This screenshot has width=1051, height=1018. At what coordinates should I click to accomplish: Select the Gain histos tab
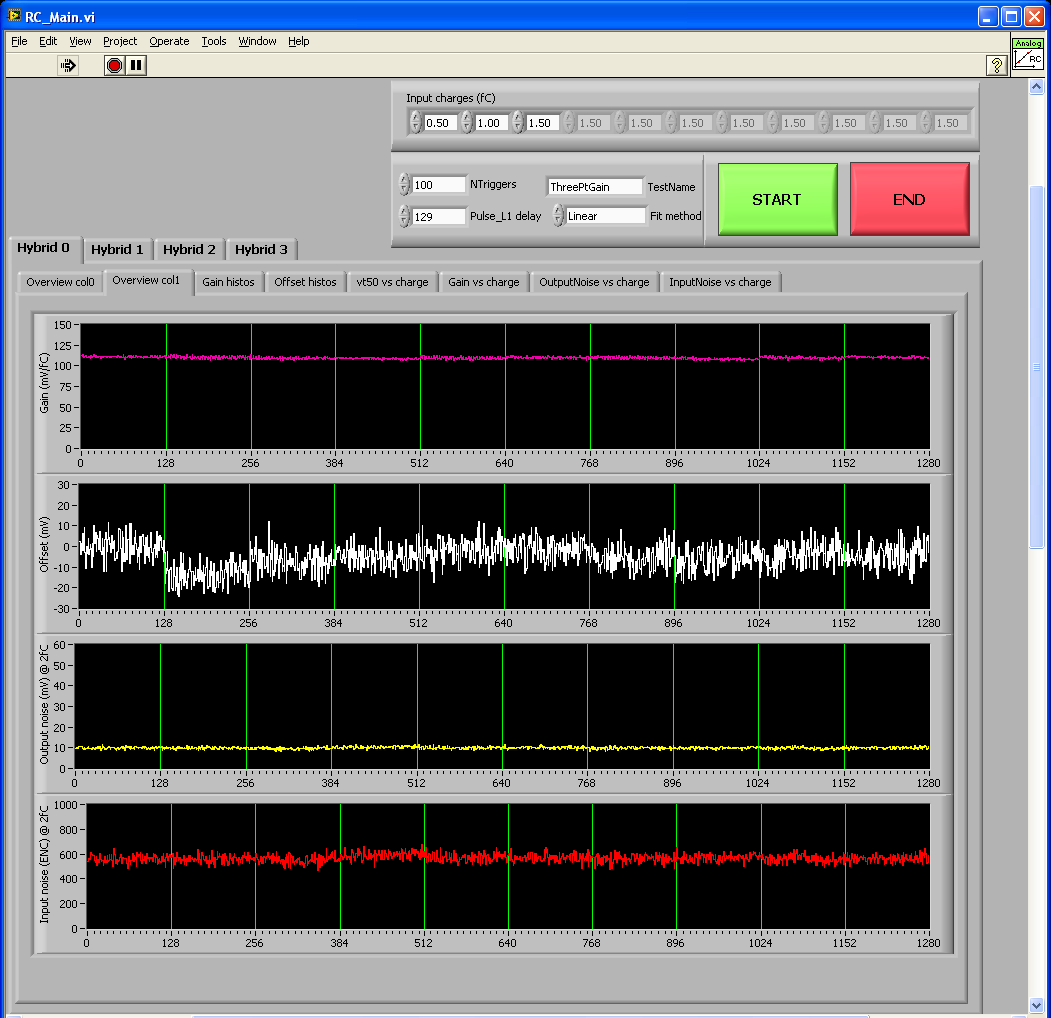point(228,282)
